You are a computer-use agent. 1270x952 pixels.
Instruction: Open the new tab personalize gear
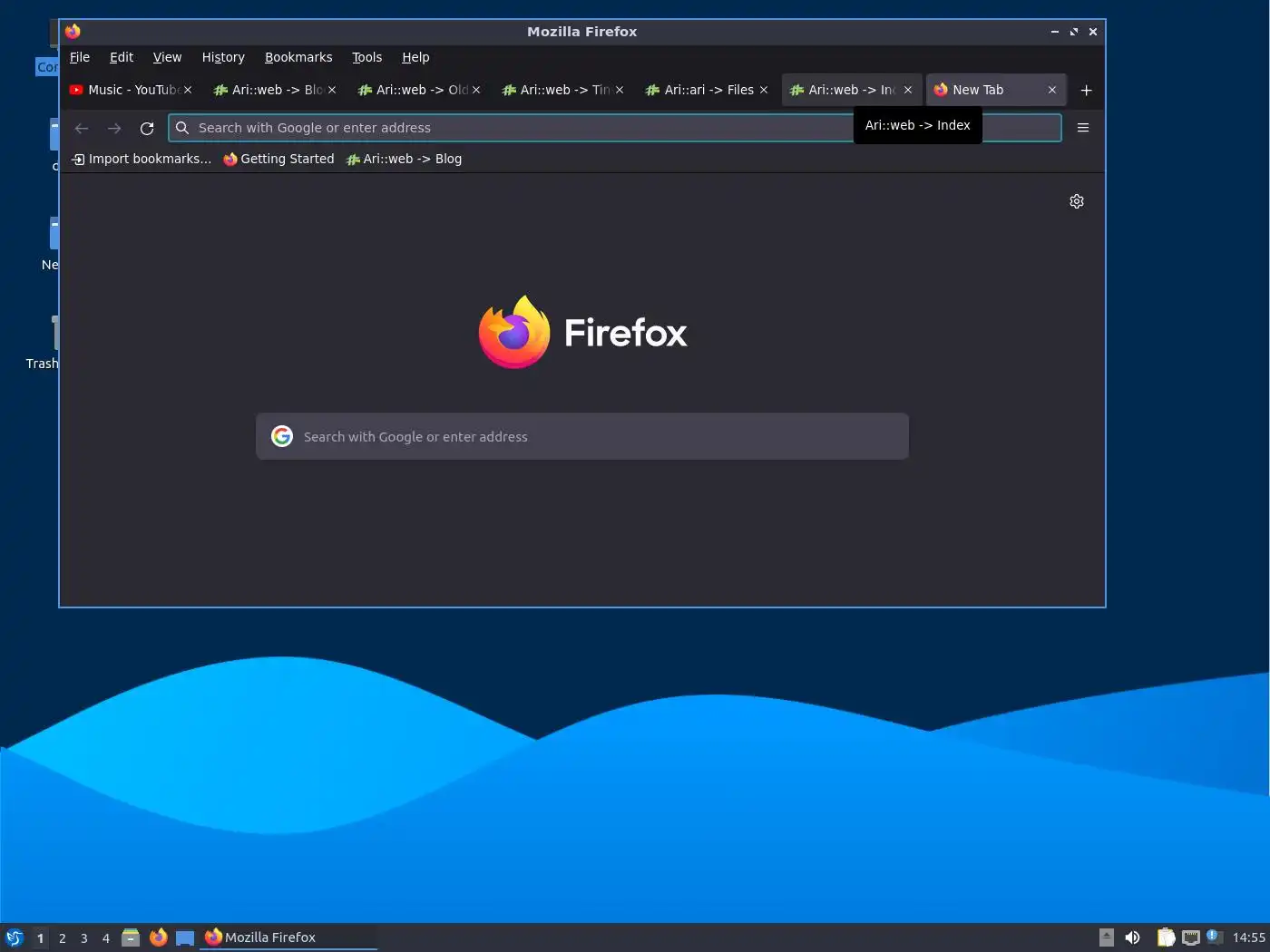1077,201
